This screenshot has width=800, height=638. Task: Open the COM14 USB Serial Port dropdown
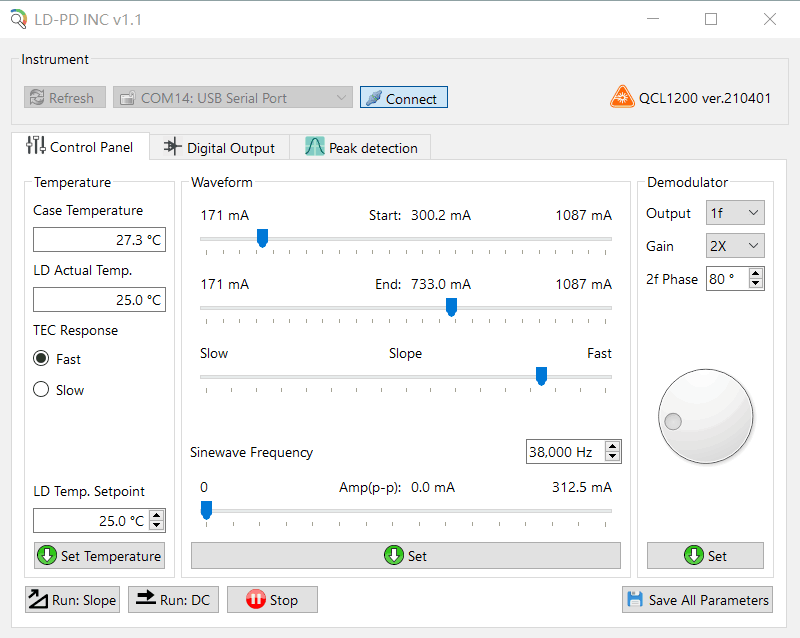(x=233, y=98)
